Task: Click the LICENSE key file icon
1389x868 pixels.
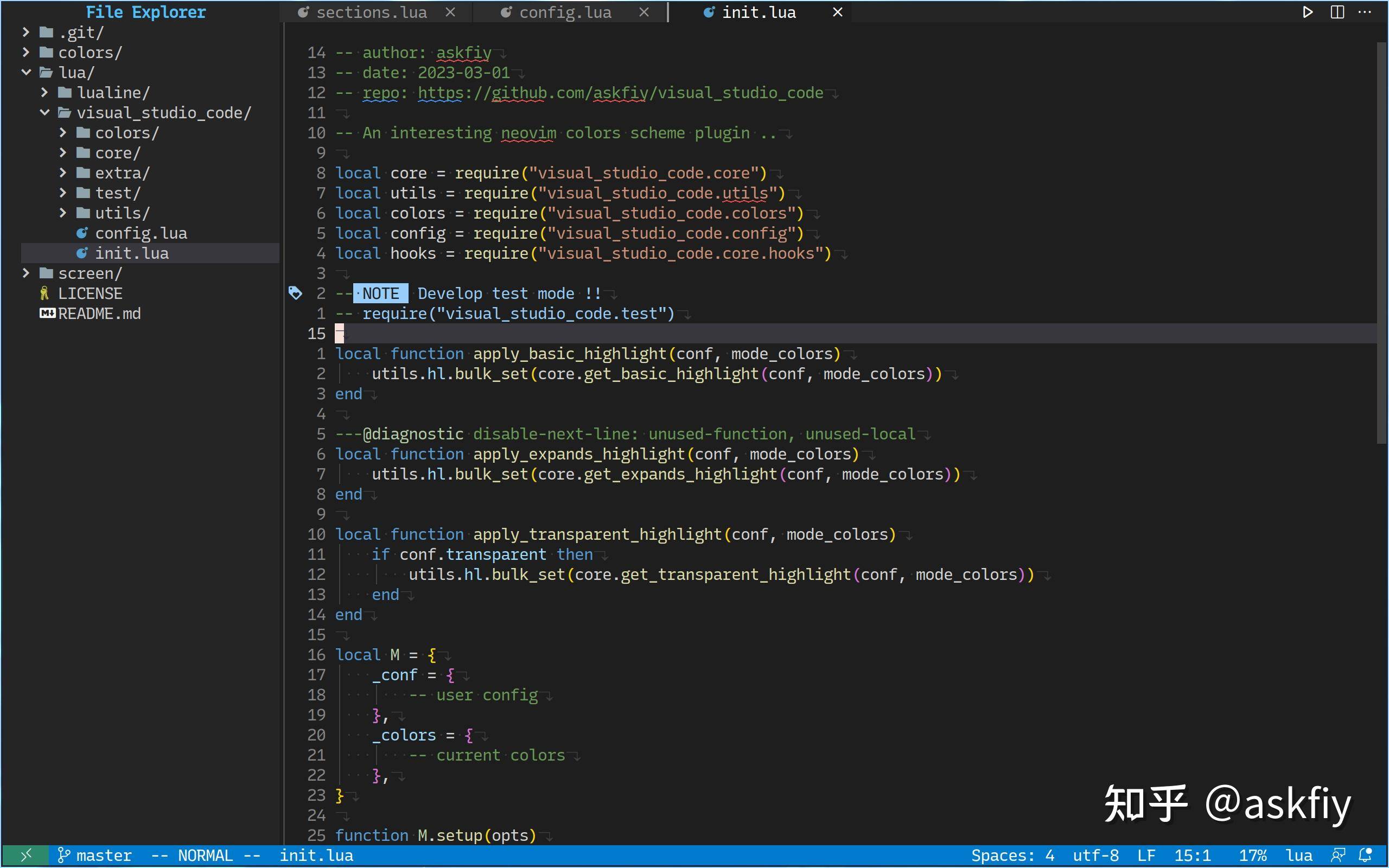Action: (45, 293)
